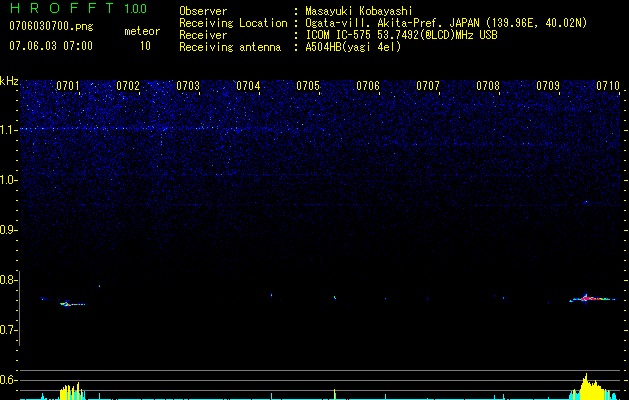Click the 0708 time marker
The height and width of the screenshot is (400, 629).
click(488, 86)
